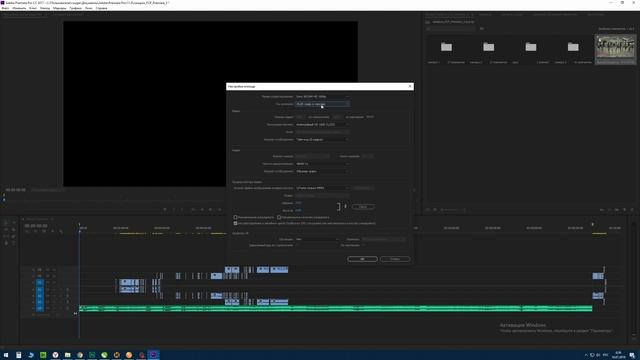Enable the Maximum render quality checkbox
Image resolution: width=640 pixels, height=360 pixels.
[x=279, y=218]
